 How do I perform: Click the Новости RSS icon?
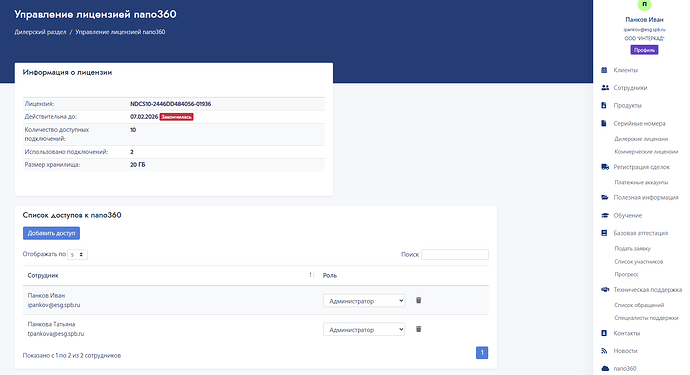(604, 351)
